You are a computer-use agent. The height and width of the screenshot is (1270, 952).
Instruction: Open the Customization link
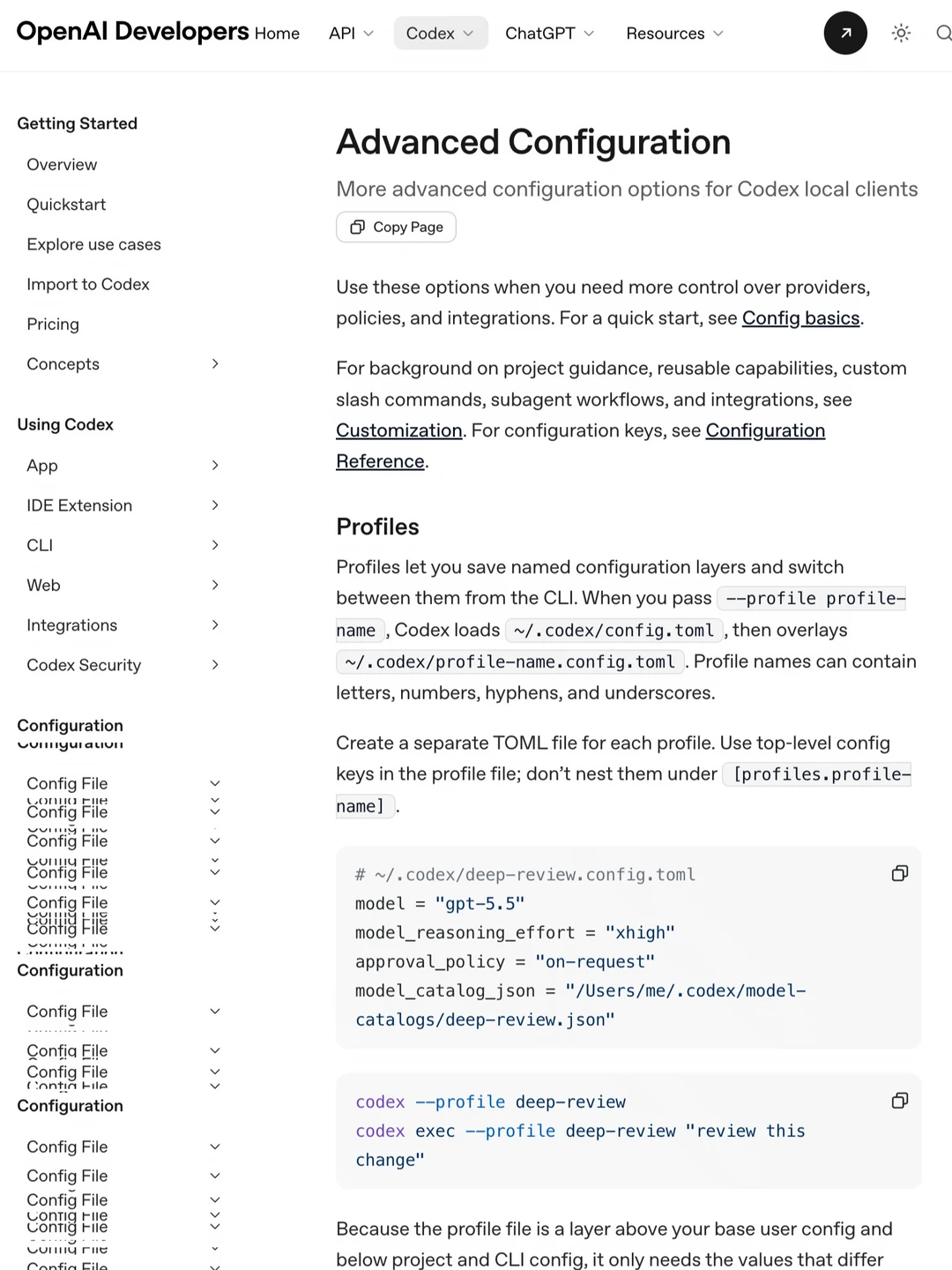399,430
